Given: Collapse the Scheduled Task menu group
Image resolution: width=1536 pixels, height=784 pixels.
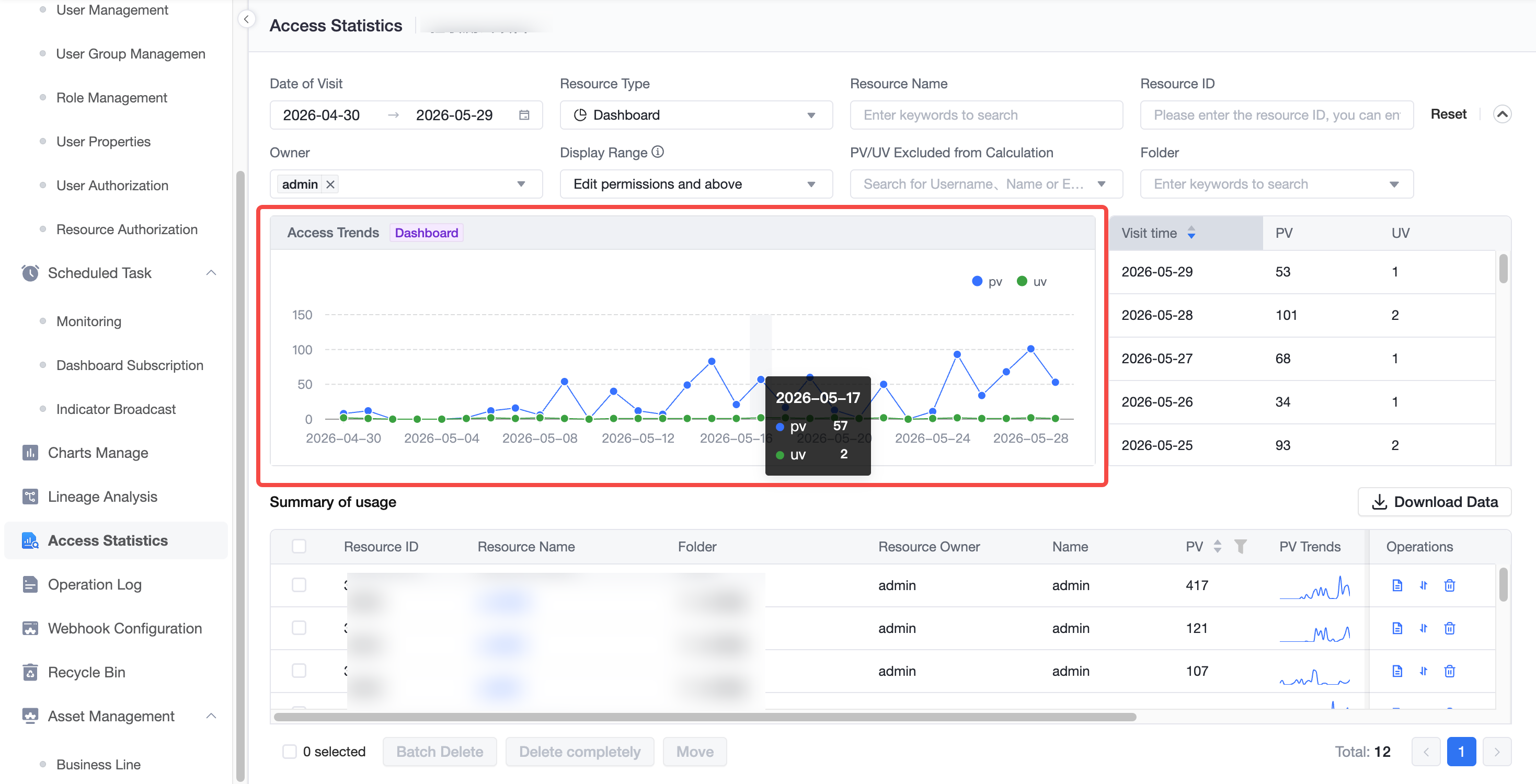Looking at the screenshot, I should coord(211,273).
